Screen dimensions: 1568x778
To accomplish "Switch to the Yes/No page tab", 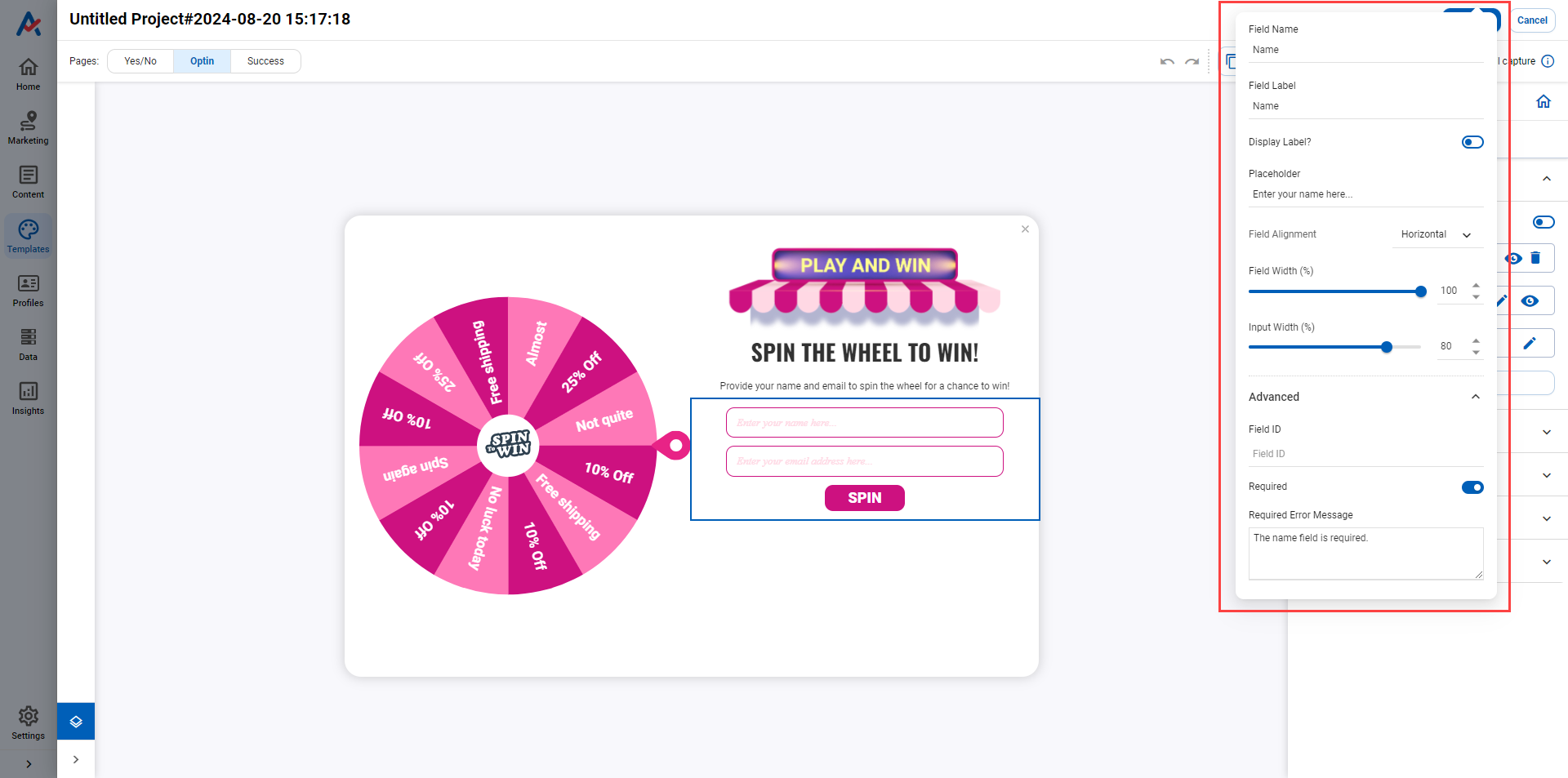I will pos(140,61).
